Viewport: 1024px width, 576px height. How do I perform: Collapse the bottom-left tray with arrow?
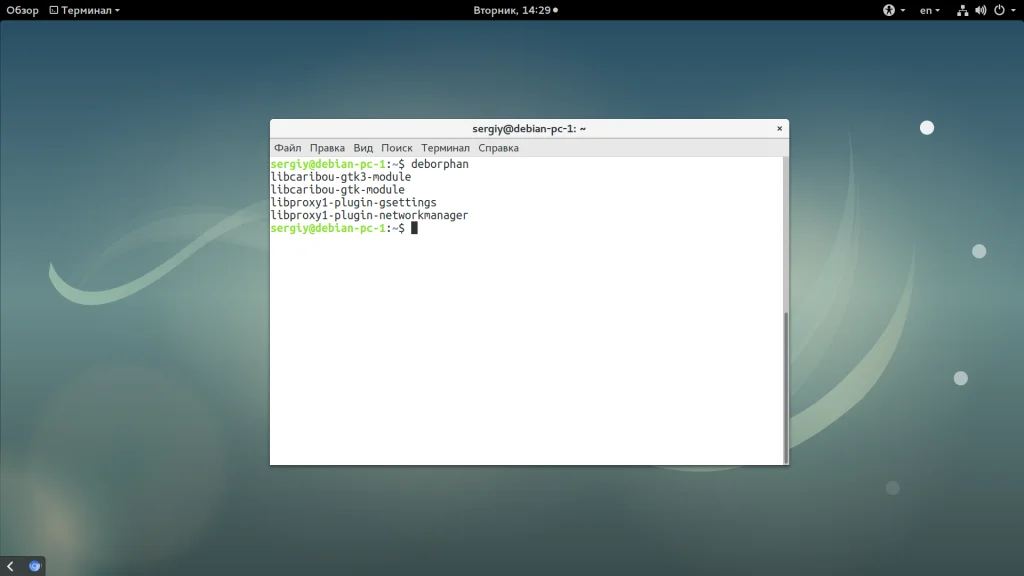(x=10, y=566)
